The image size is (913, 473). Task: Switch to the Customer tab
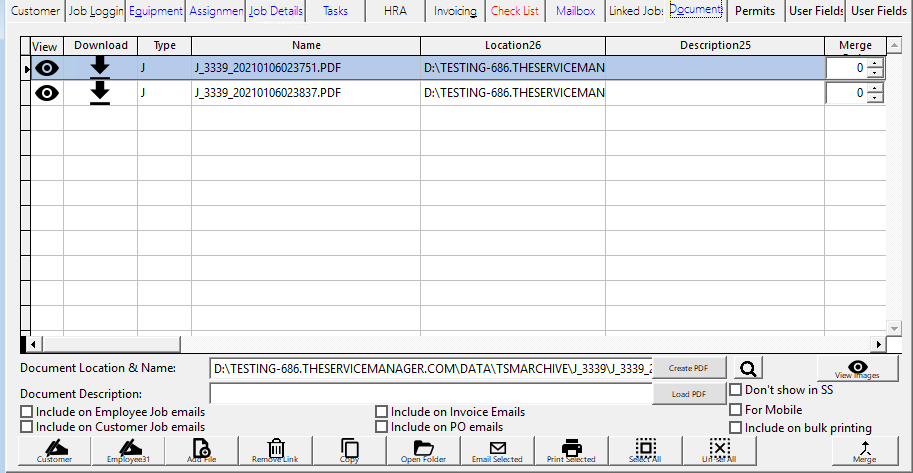[36, 11]
